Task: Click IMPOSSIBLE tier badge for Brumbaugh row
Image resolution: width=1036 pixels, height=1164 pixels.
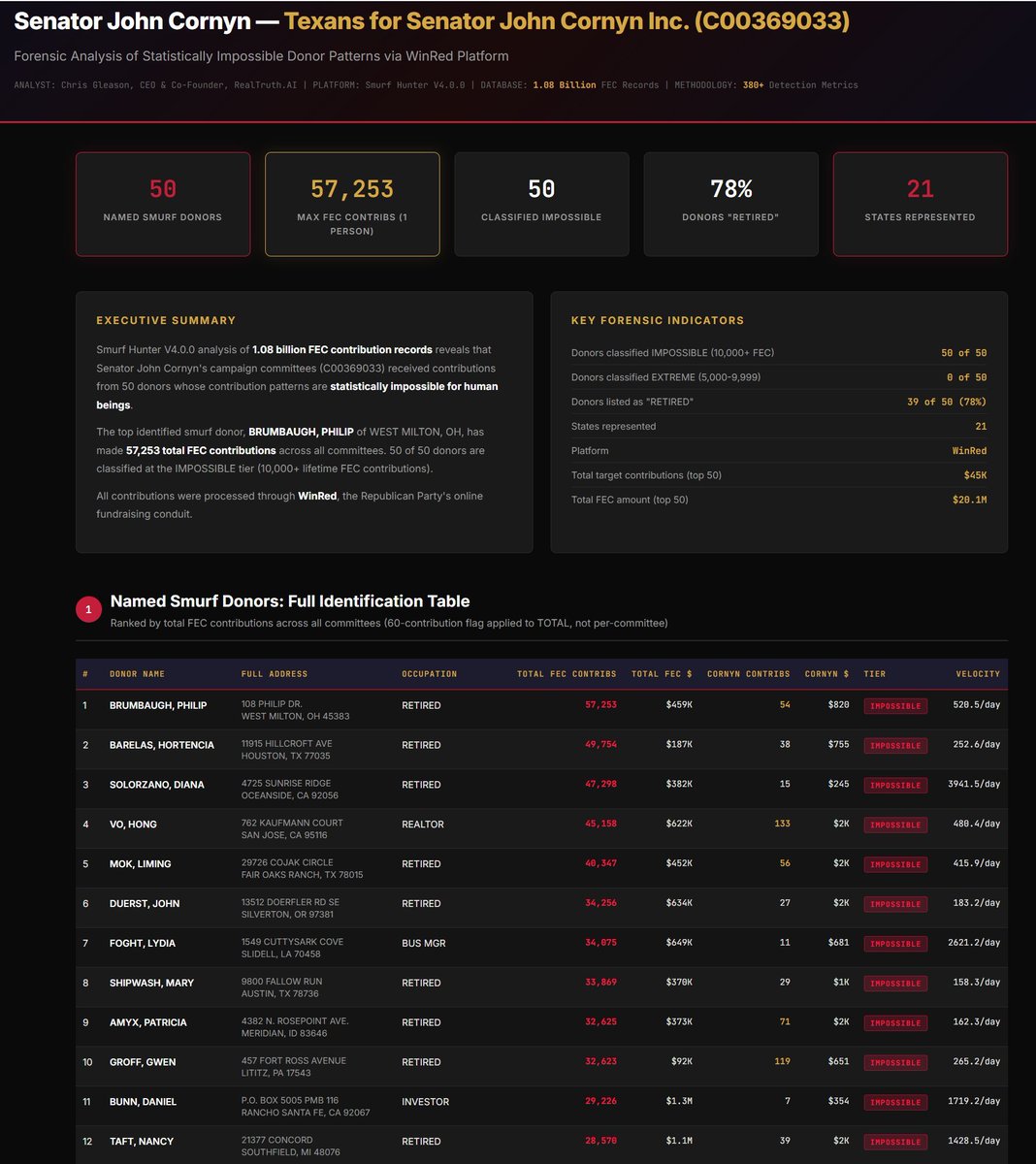Action: pos(895,706)
